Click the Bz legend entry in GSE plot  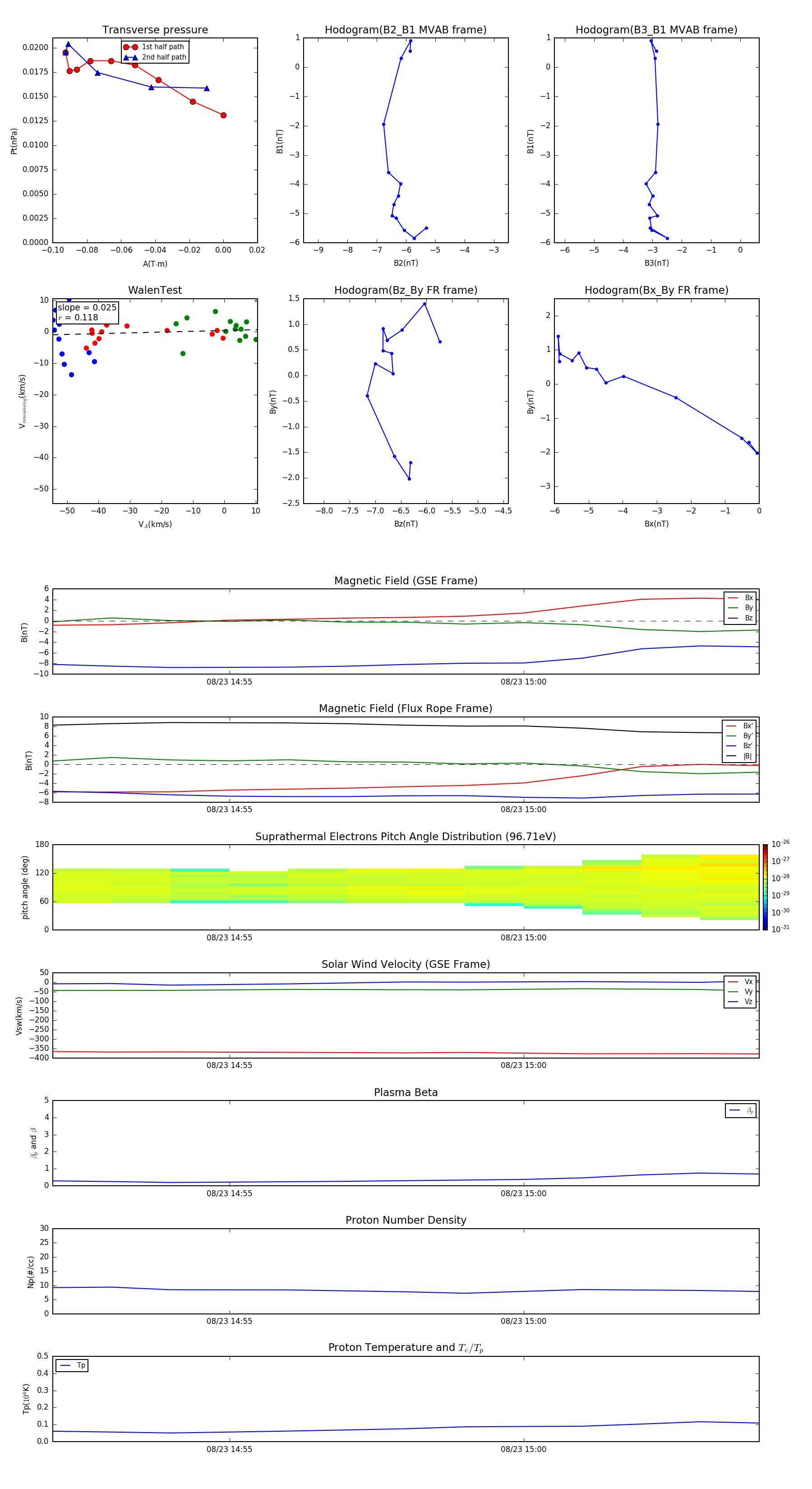[741, 618]
